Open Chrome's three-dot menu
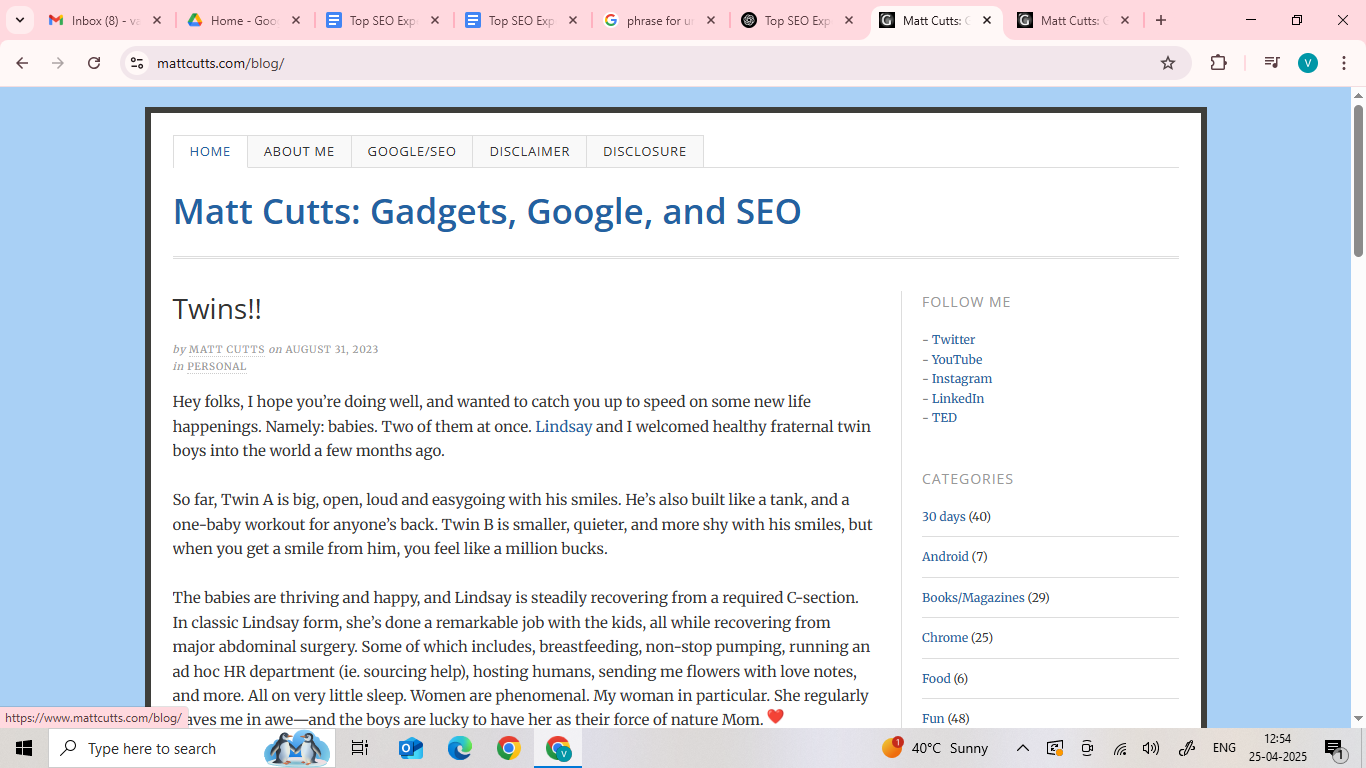This screenshot has height=768, width=1366. (x=1344, y=63)
